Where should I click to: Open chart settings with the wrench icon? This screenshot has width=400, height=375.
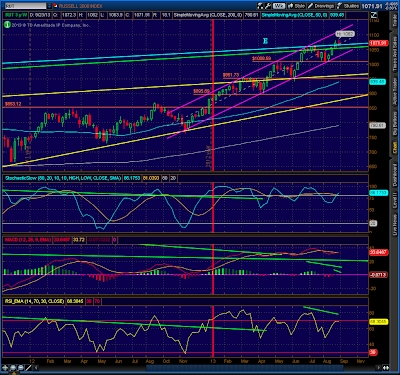(x=268, y=6)
